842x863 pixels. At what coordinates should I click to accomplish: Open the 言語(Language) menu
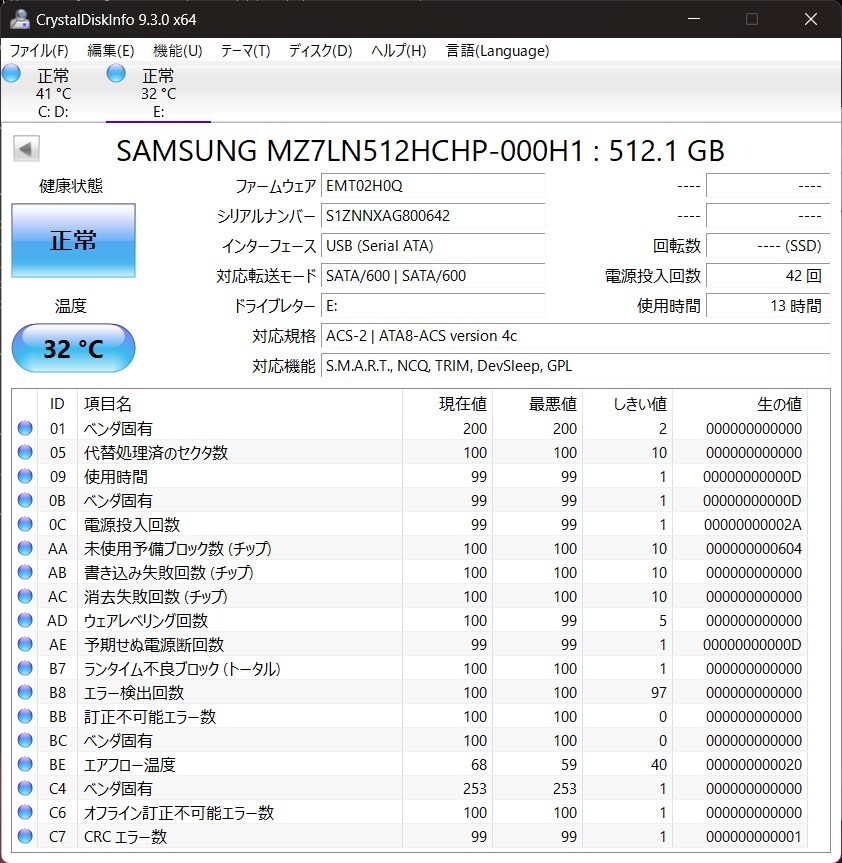point(497,51)
